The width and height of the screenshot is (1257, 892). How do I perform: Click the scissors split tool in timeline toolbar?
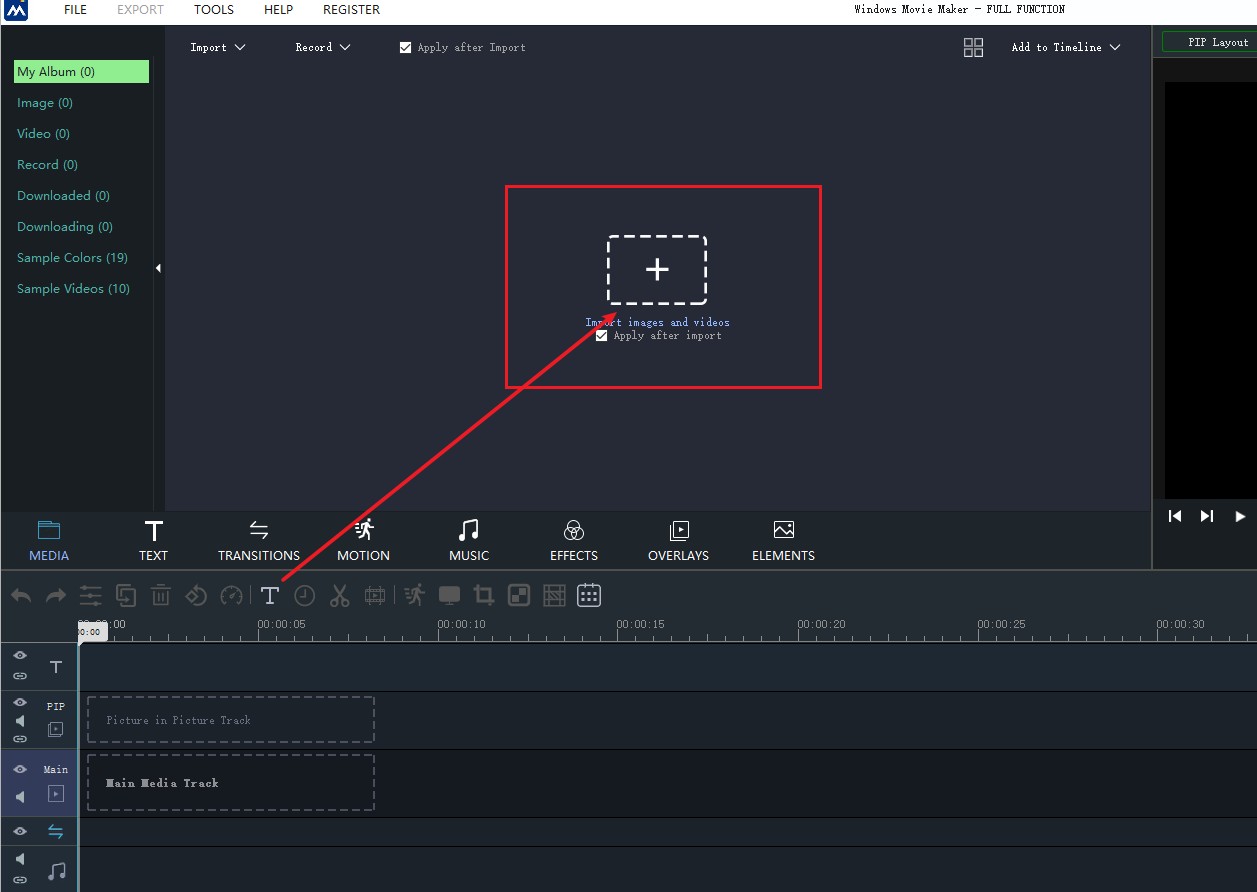[340, 596]
